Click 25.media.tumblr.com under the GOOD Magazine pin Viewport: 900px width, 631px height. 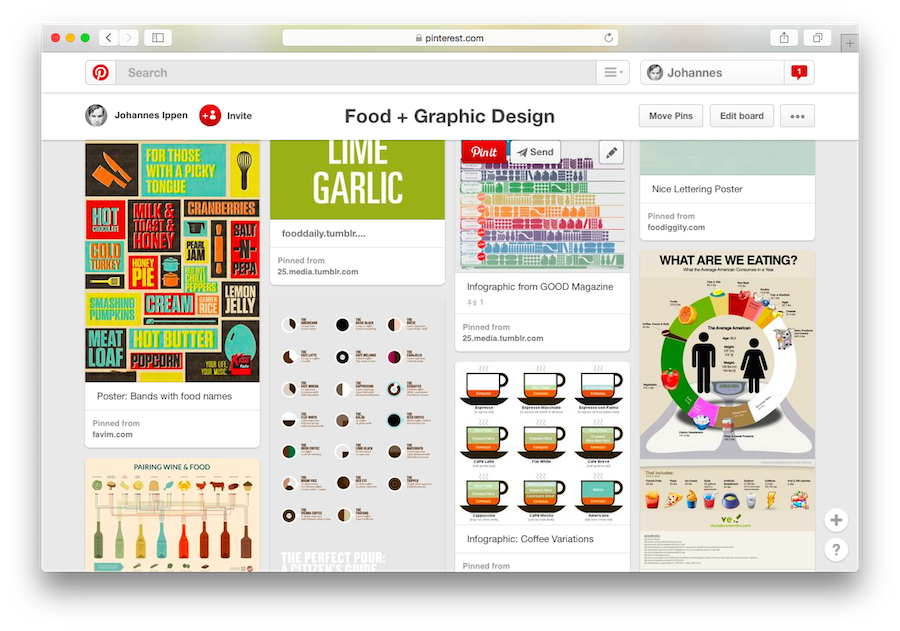point(503,338)
